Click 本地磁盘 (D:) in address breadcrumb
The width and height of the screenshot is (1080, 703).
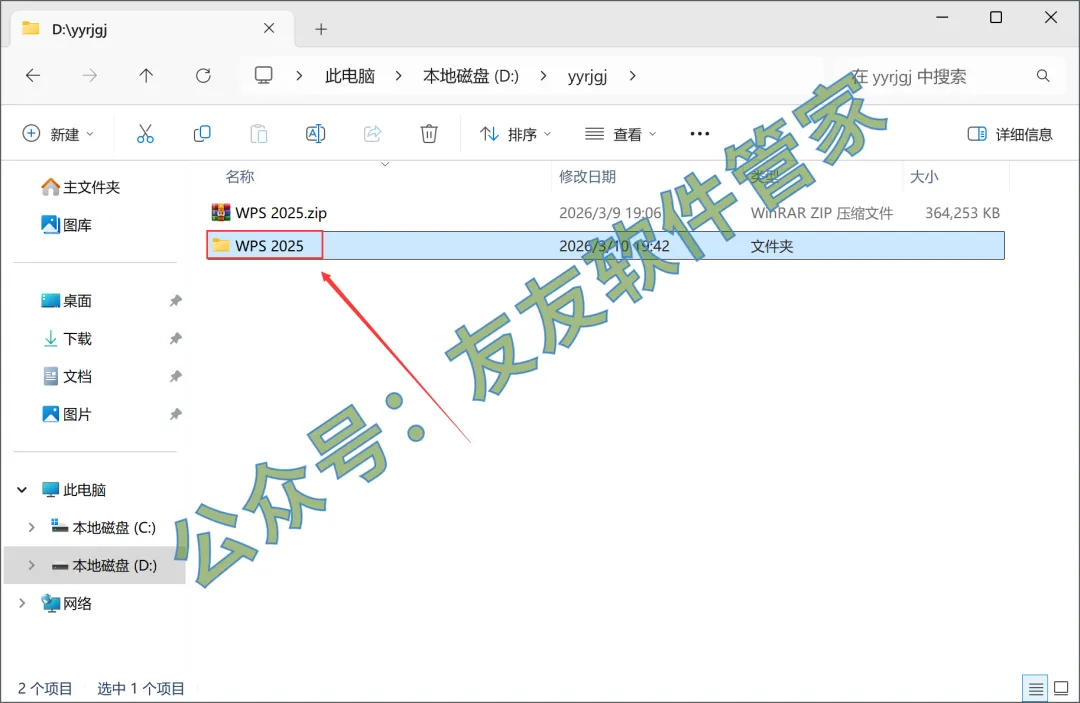tap(471, 76)
